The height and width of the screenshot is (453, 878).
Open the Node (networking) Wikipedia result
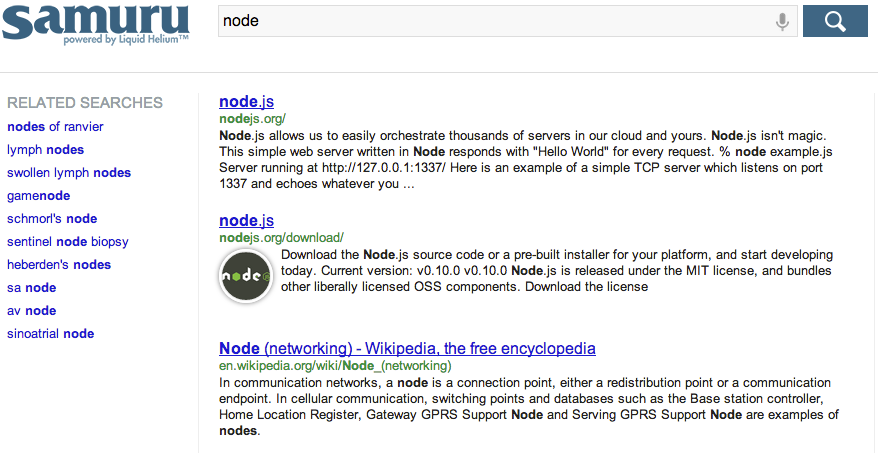coord(407,348)
